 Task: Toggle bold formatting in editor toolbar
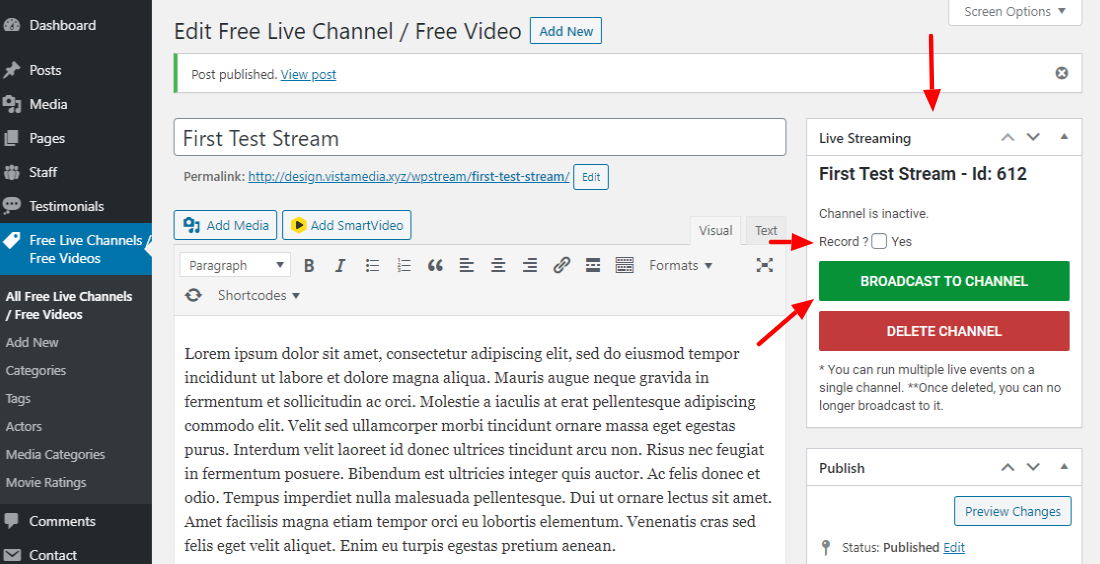click(309, 265)
